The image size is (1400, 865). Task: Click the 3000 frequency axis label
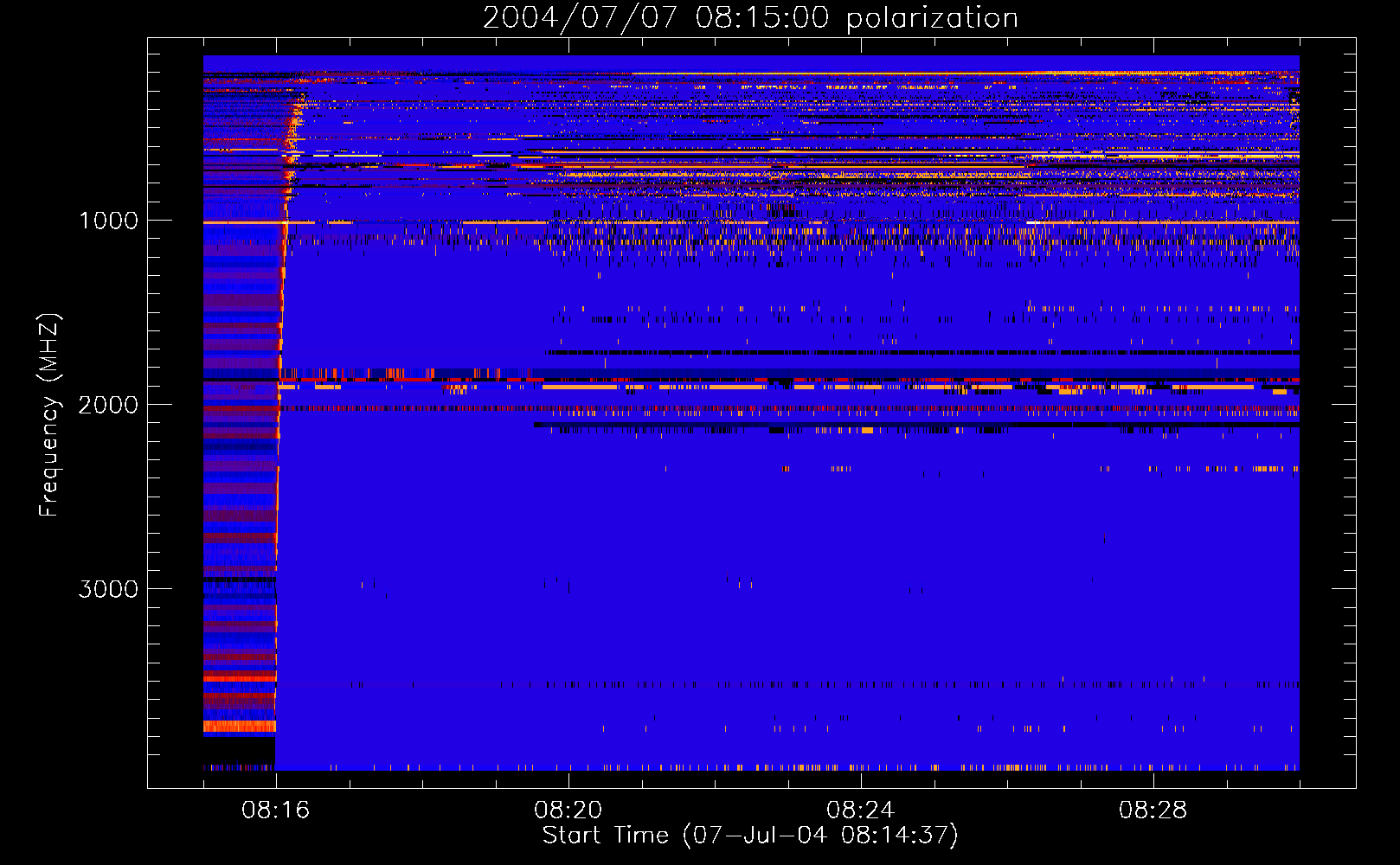109,589
